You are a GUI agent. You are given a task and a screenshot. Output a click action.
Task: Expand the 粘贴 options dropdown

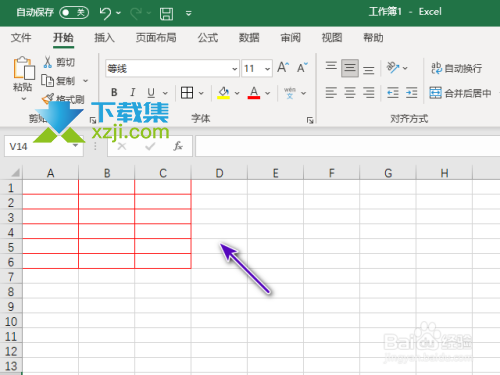[23, 99]
